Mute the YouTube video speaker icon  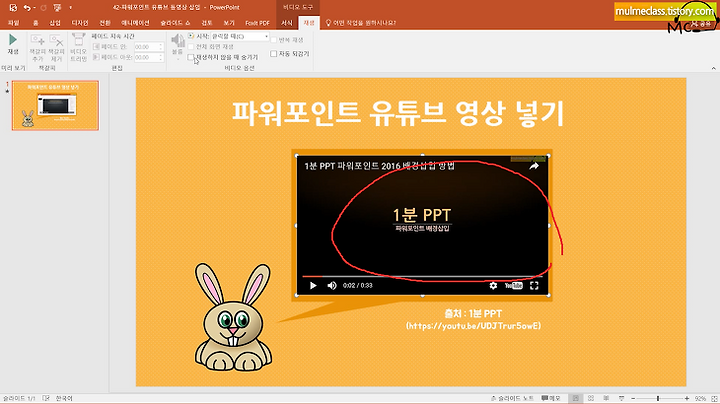point(332,286)
